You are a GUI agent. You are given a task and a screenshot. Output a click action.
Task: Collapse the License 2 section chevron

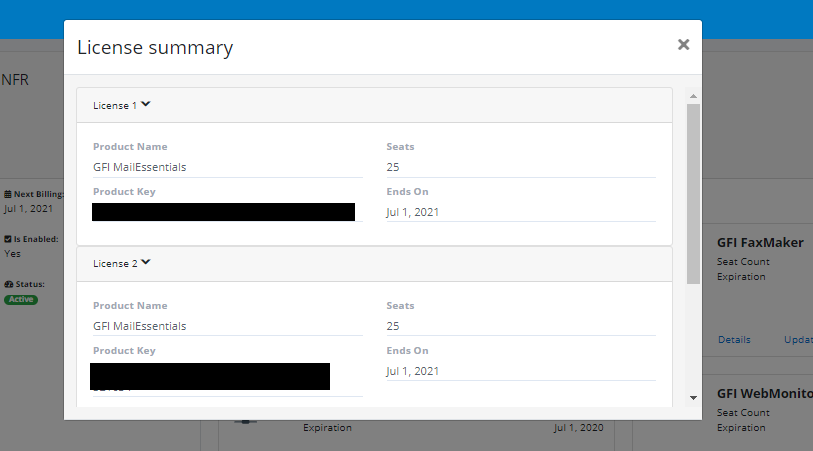click(146, 262)
